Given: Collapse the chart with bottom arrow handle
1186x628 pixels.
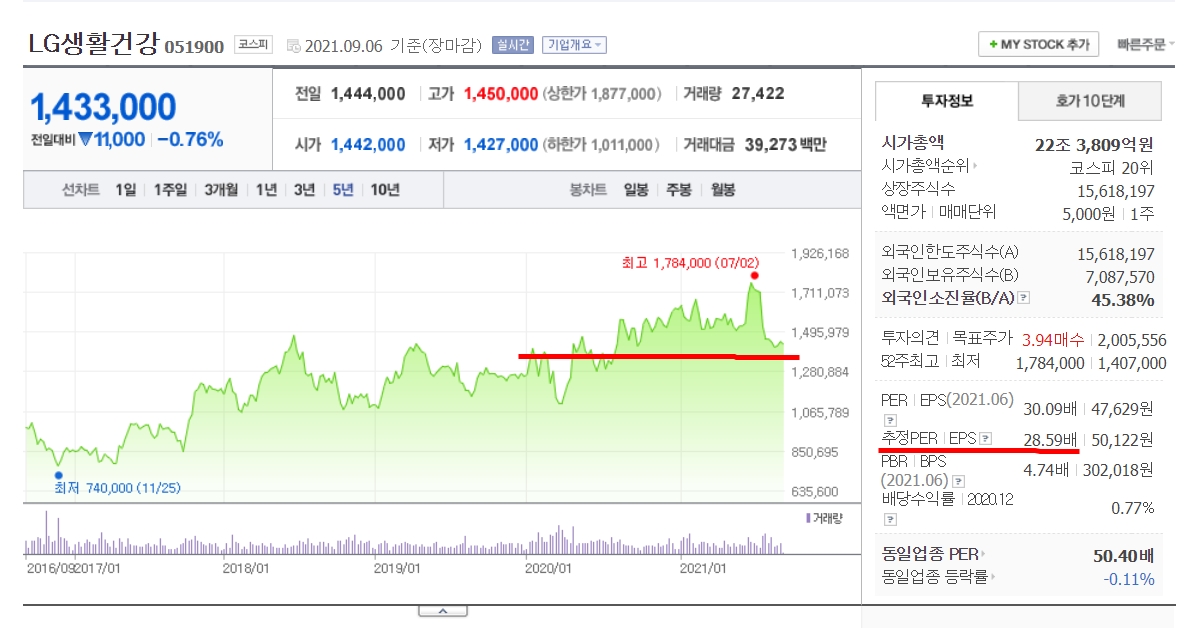Looking at the screenshot, I should (442, 611).
